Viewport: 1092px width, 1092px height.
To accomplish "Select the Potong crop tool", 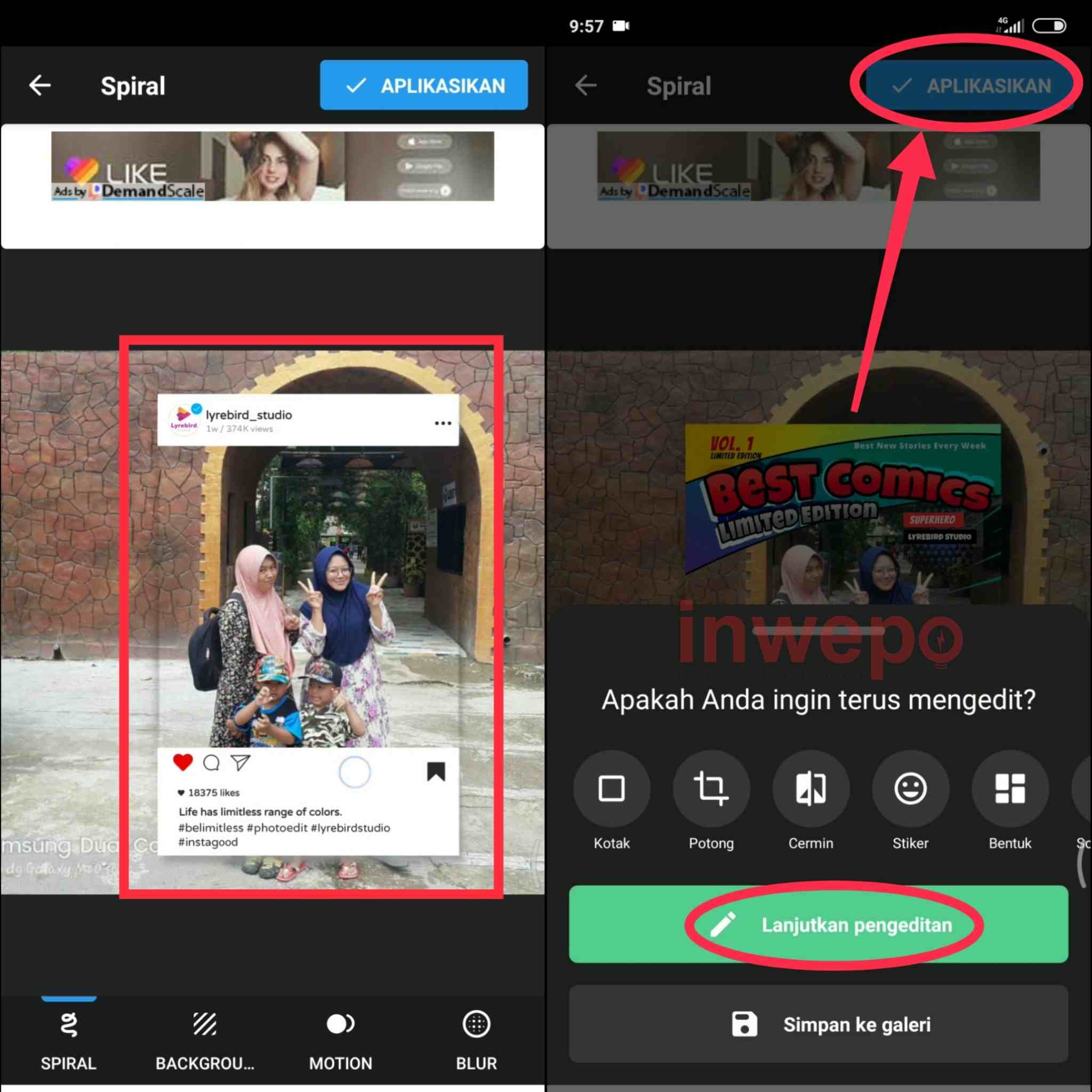I will coord(711,789).
